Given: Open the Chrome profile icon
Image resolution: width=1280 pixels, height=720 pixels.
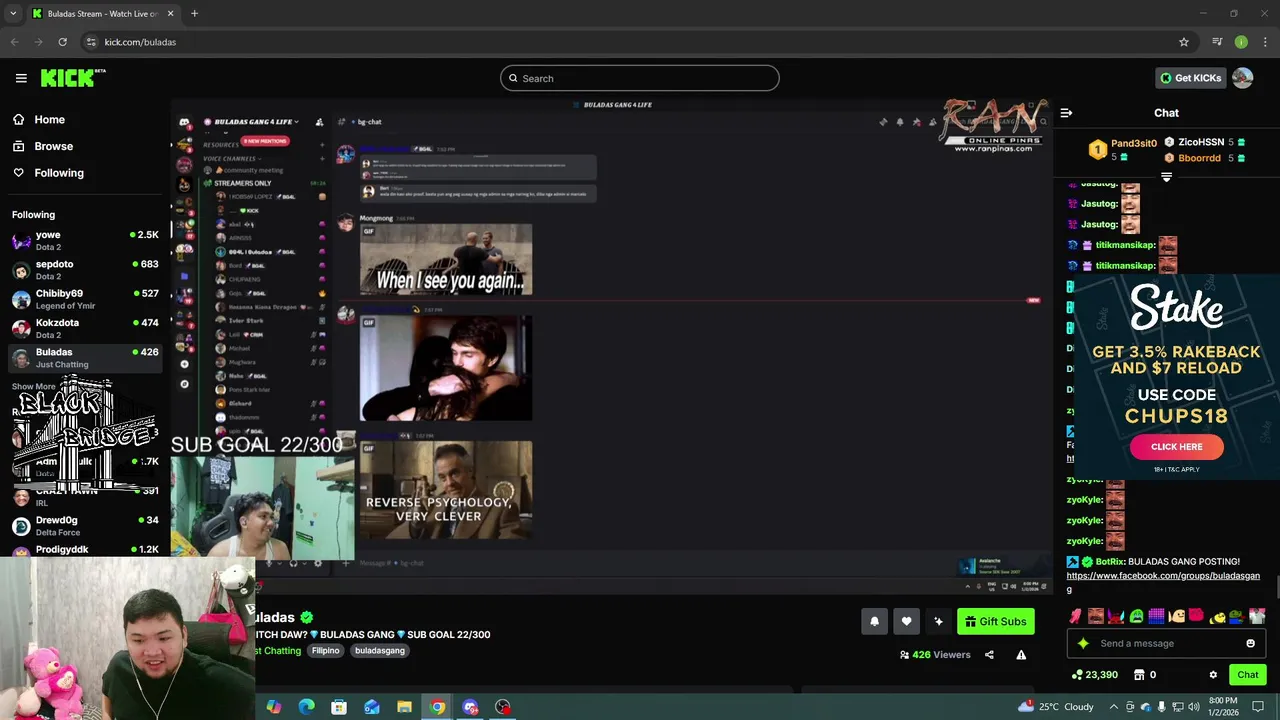Looking at the screenshot, I should click(x=1241, y=42).
